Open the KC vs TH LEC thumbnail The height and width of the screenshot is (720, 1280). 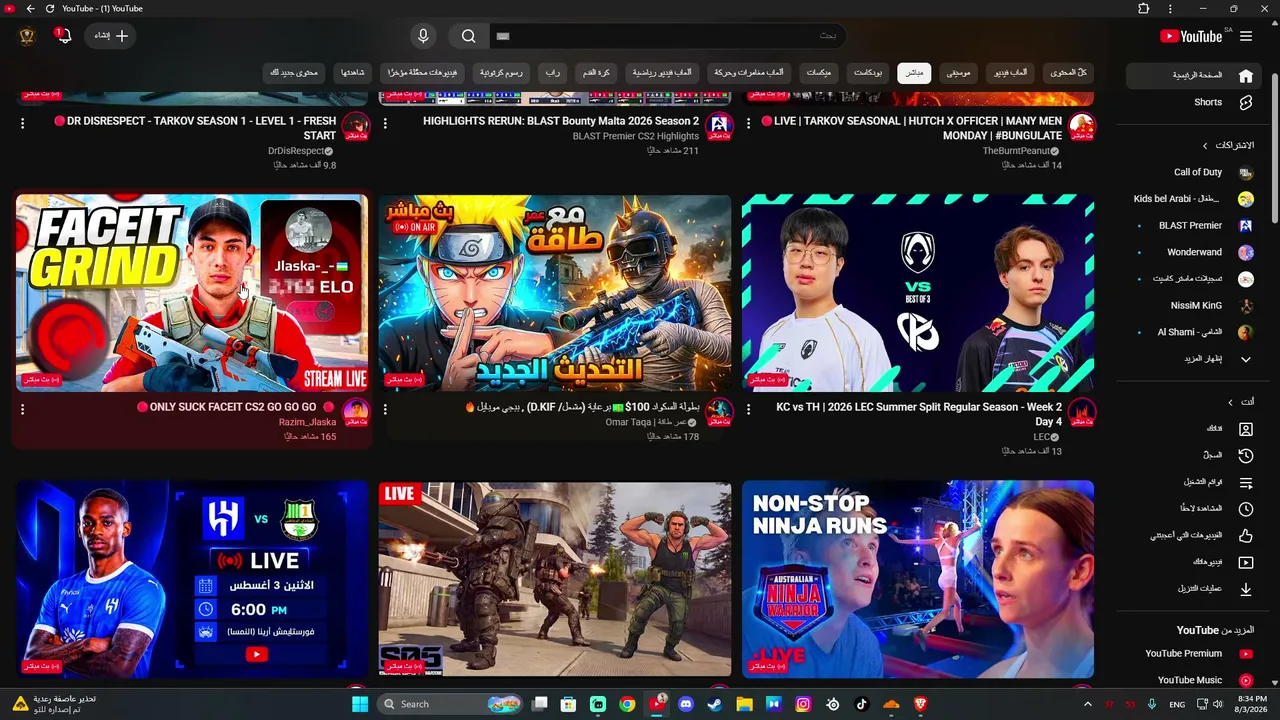918,293
